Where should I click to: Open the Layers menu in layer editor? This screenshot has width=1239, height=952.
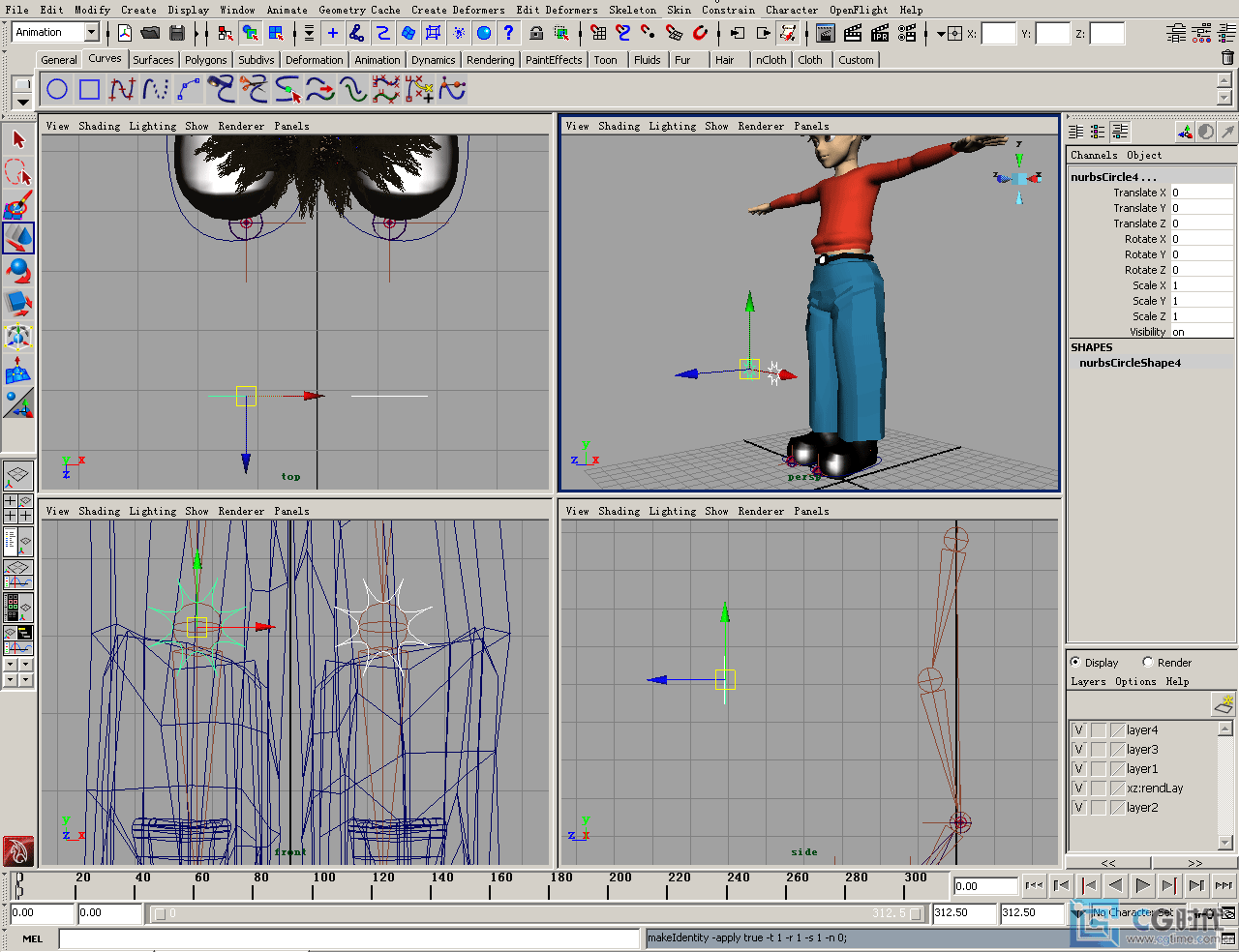point(1088,681)
